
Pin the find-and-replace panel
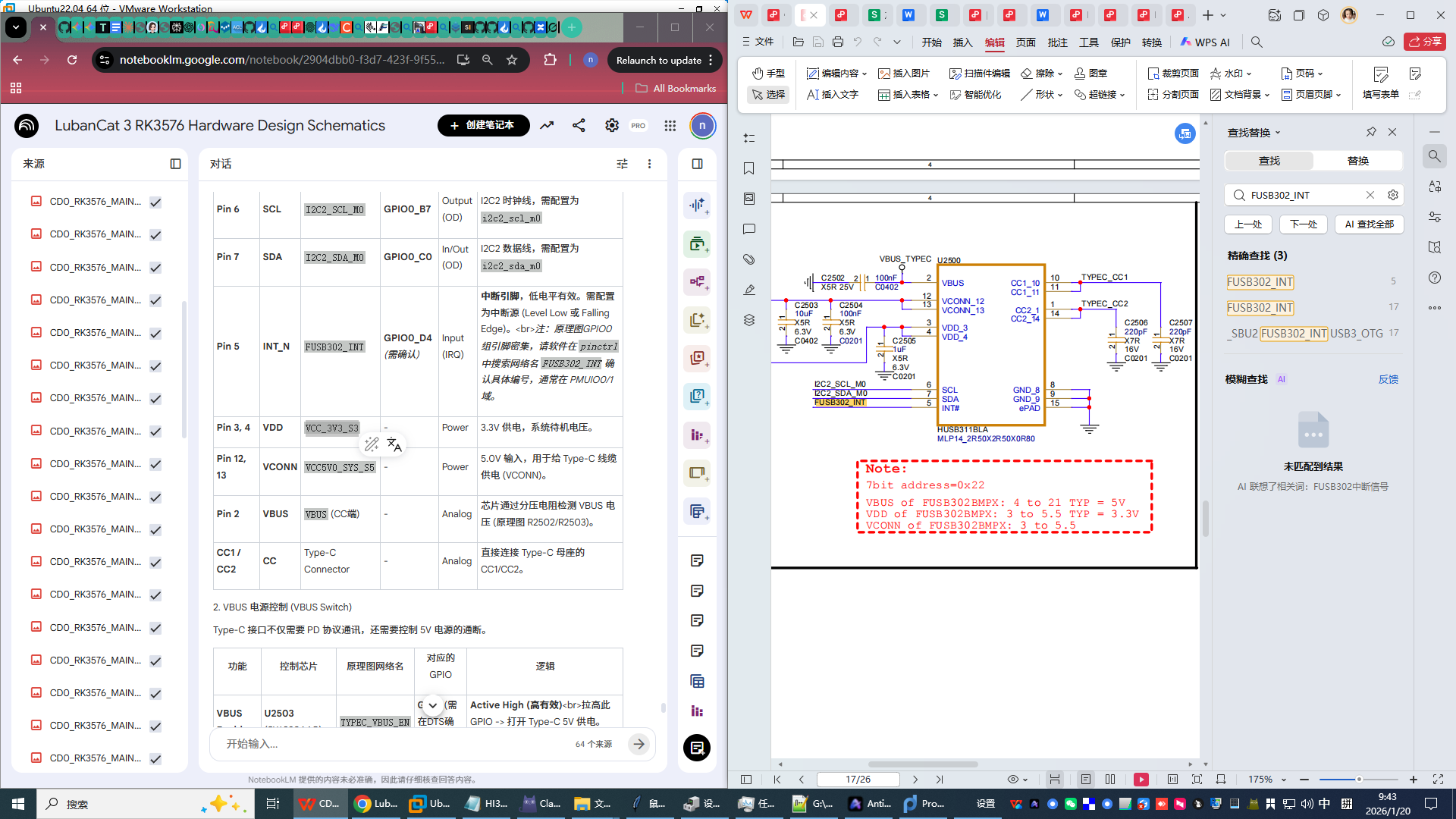tap(1371, 132)
